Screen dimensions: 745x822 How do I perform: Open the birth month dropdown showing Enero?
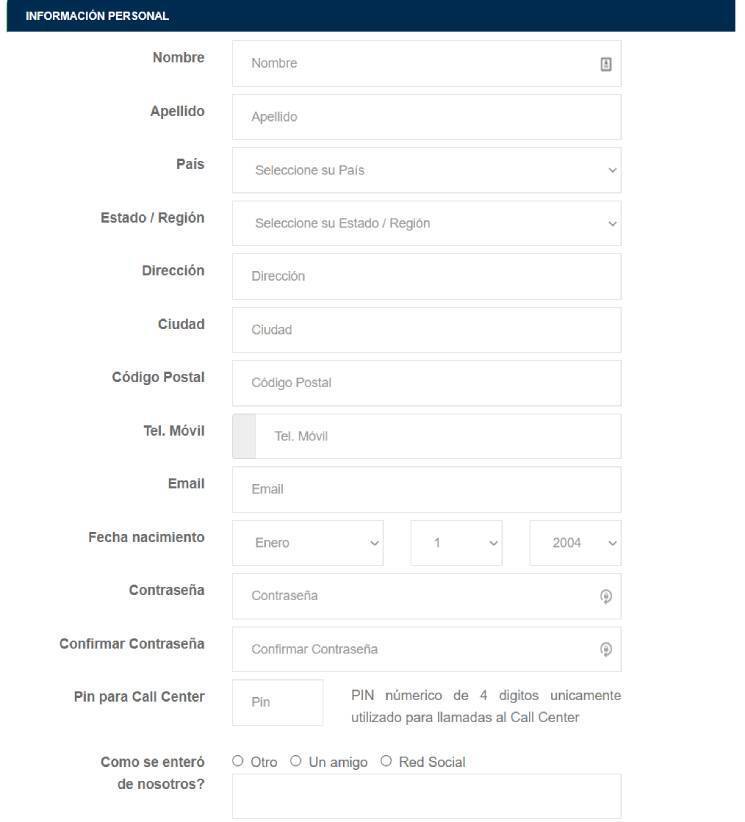(308, 543)
